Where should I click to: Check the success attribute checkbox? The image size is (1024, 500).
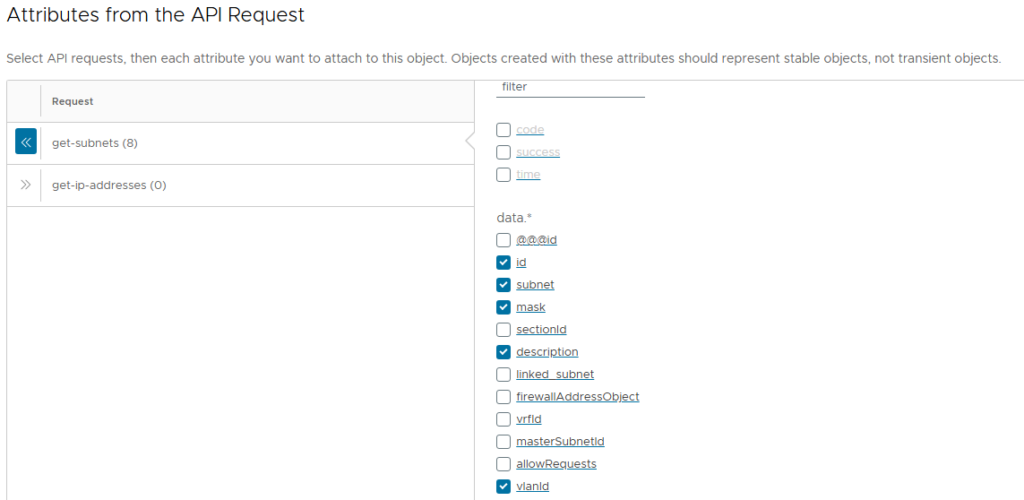pyautogui.click(x=503, y=152)
